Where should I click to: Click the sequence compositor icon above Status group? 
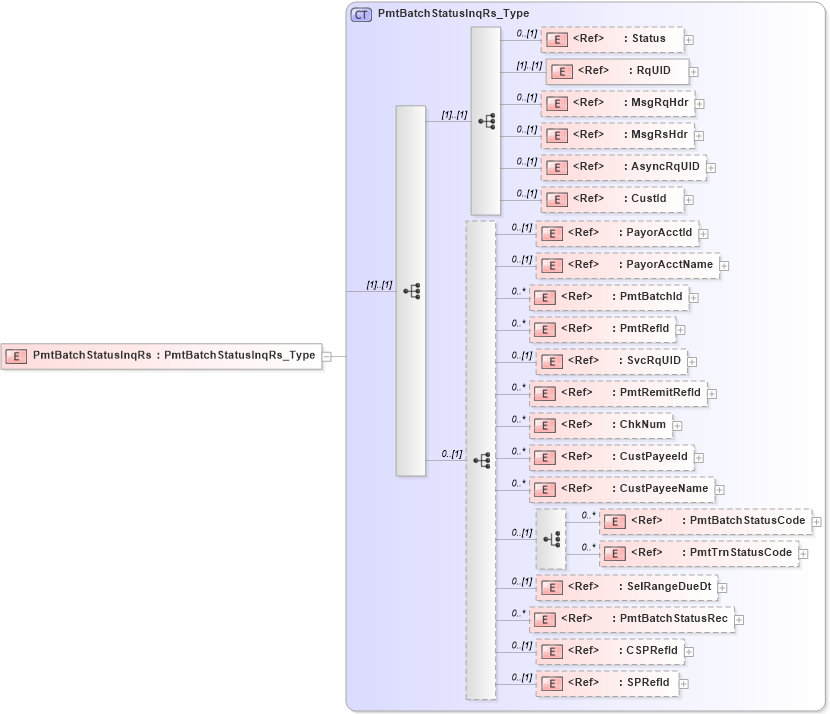tap(487, 120)
